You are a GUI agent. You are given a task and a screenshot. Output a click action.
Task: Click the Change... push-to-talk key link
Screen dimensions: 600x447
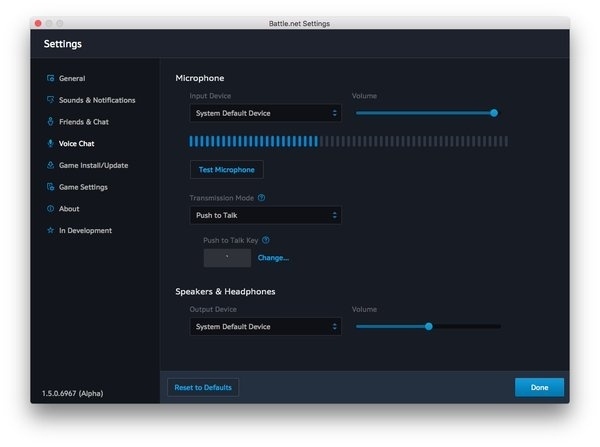coord(273,258)
